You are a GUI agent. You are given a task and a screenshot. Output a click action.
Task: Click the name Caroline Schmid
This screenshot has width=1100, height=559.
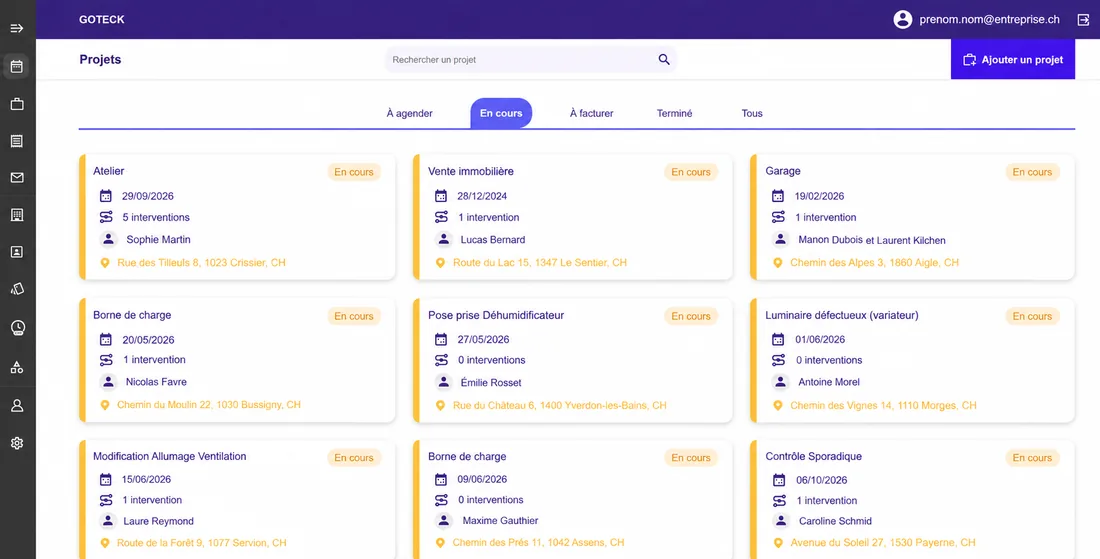(x=835, y=521)
